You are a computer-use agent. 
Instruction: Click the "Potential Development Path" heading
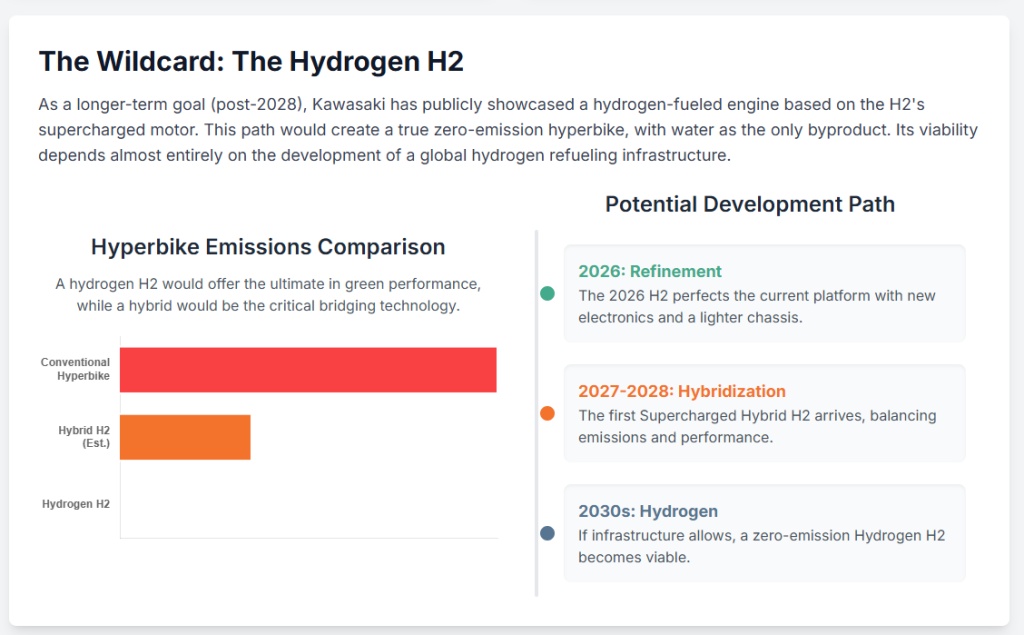[x=750, y=204]
